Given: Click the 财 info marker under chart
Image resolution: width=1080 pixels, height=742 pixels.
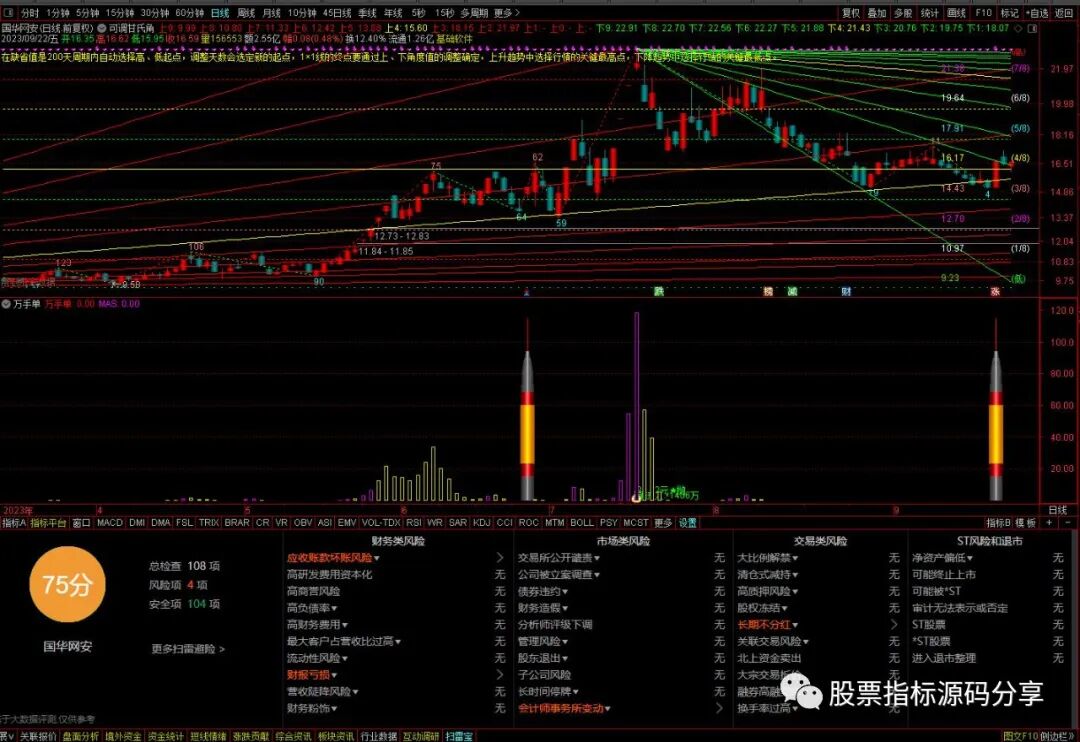Looking at the screenshot, I should (846, 291).
